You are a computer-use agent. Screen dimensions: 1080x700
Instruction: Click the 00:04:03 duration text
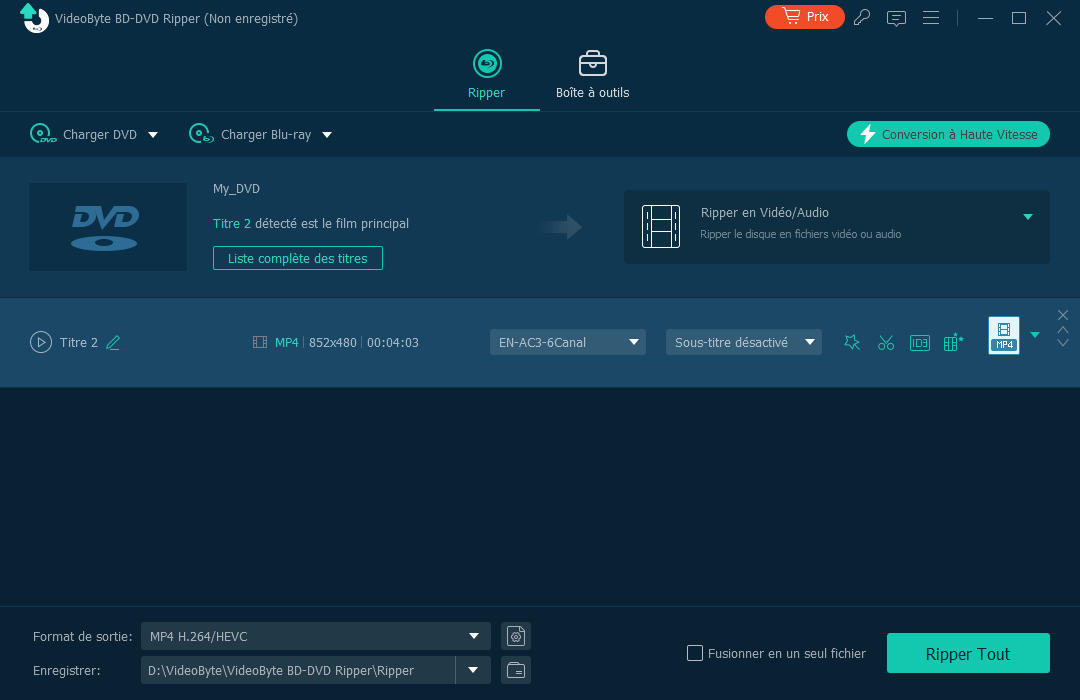(x=393, y=342)
